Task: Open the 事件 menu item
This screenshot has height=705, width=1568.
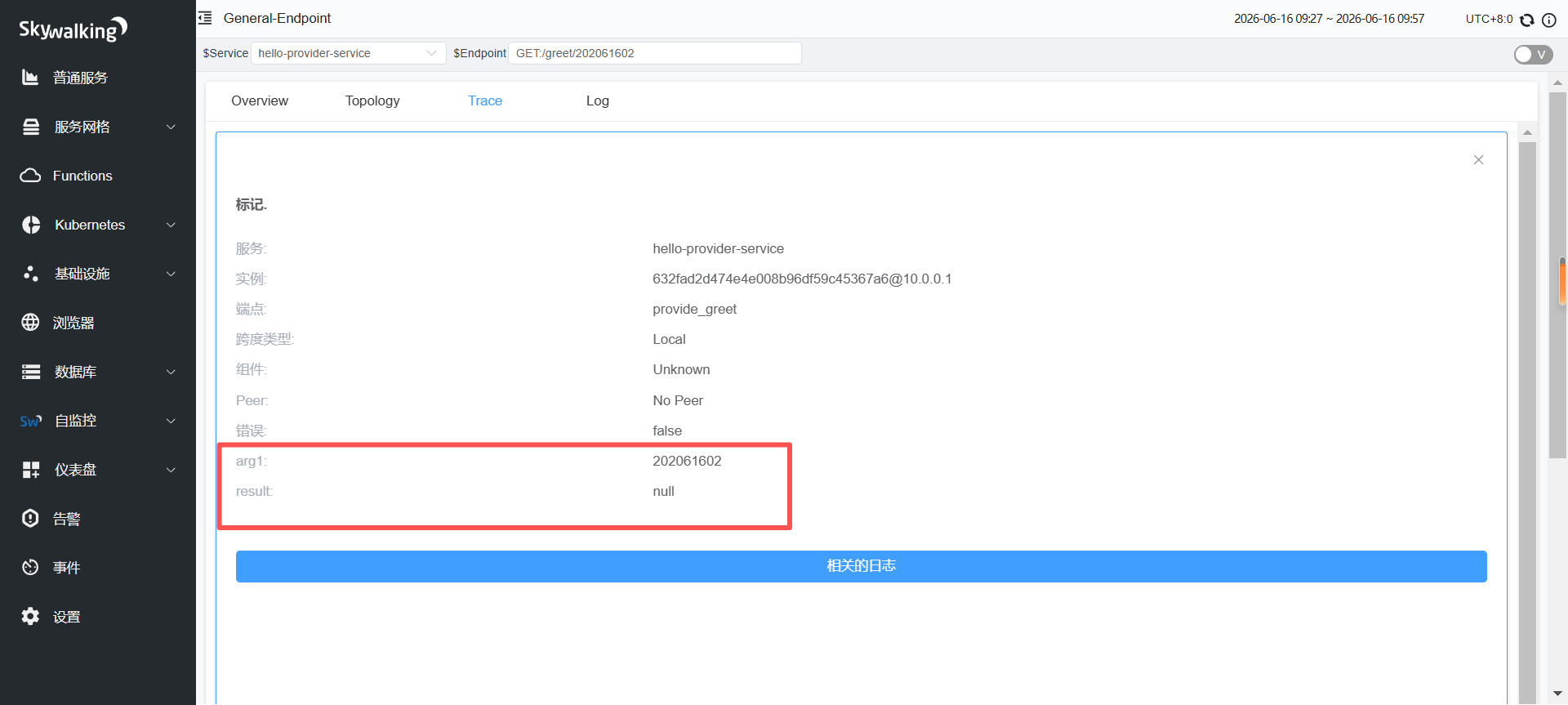Action: click(66, 568)
